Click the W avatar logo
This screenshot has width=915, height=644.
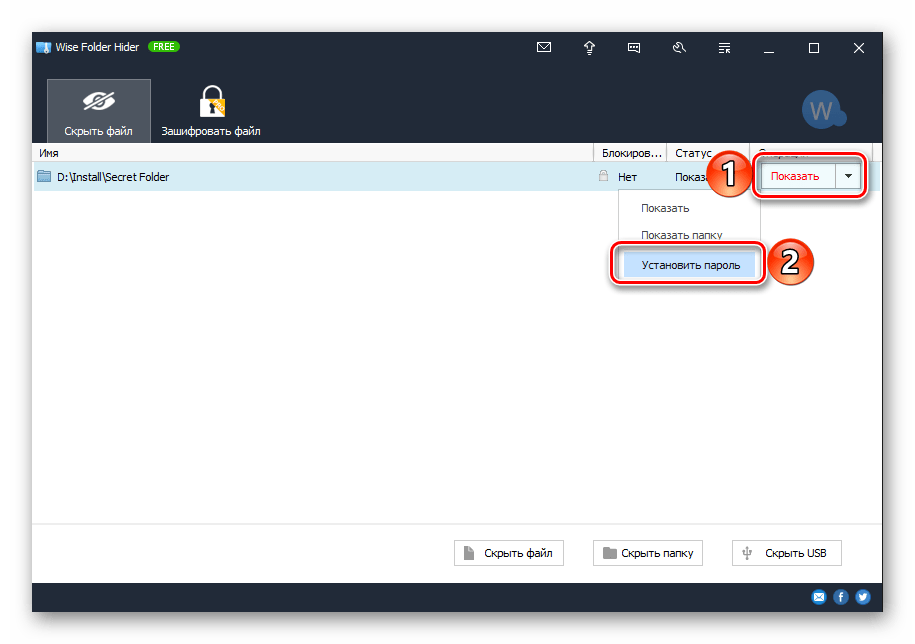[x=823, y=109]
